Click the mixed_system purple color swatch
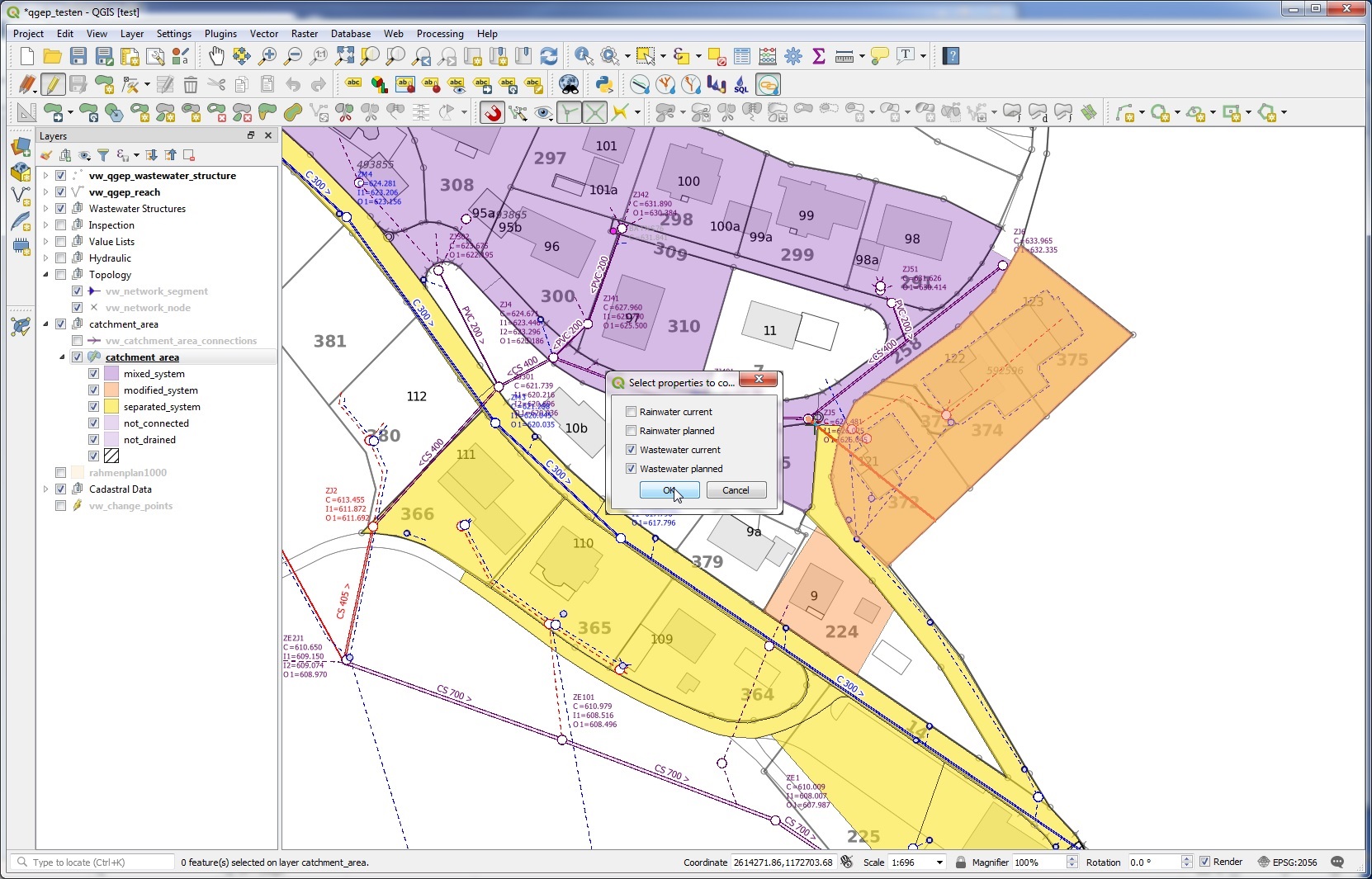 click(111, 374)
